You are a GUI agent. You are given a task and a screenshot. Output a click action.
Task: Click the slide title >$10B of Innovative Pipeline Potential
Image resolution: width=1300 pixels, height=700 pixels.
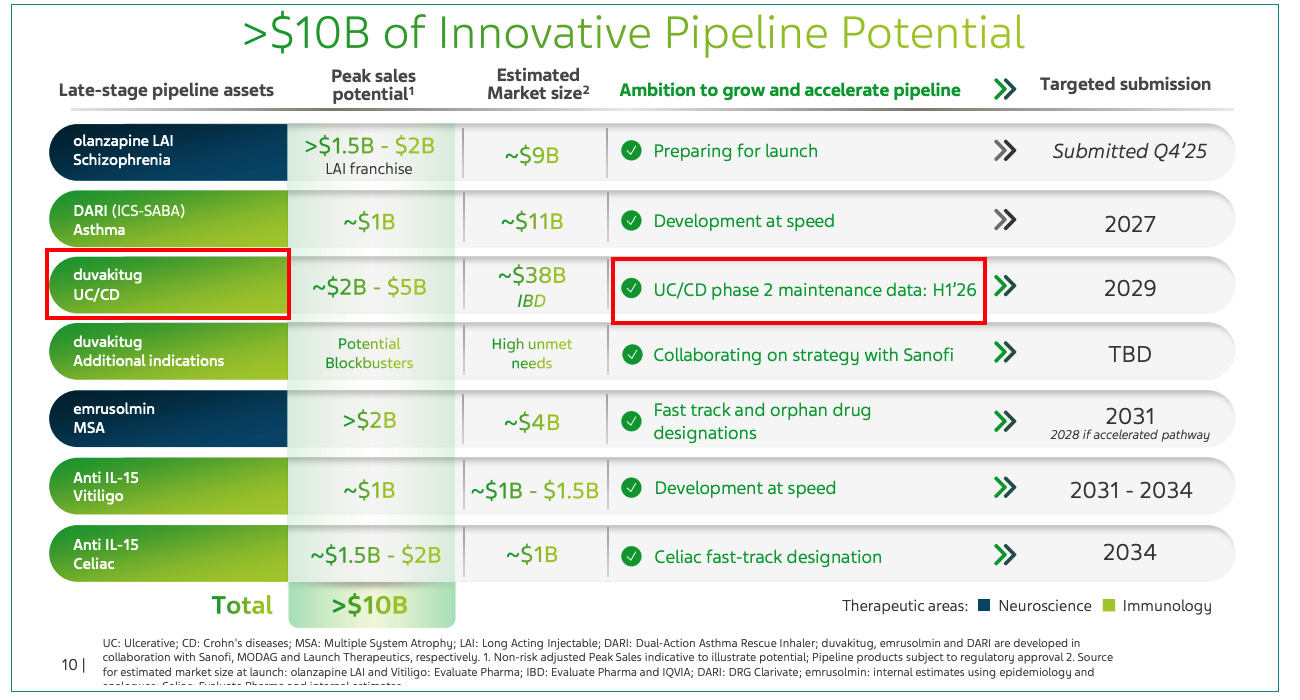pos(634,33)
